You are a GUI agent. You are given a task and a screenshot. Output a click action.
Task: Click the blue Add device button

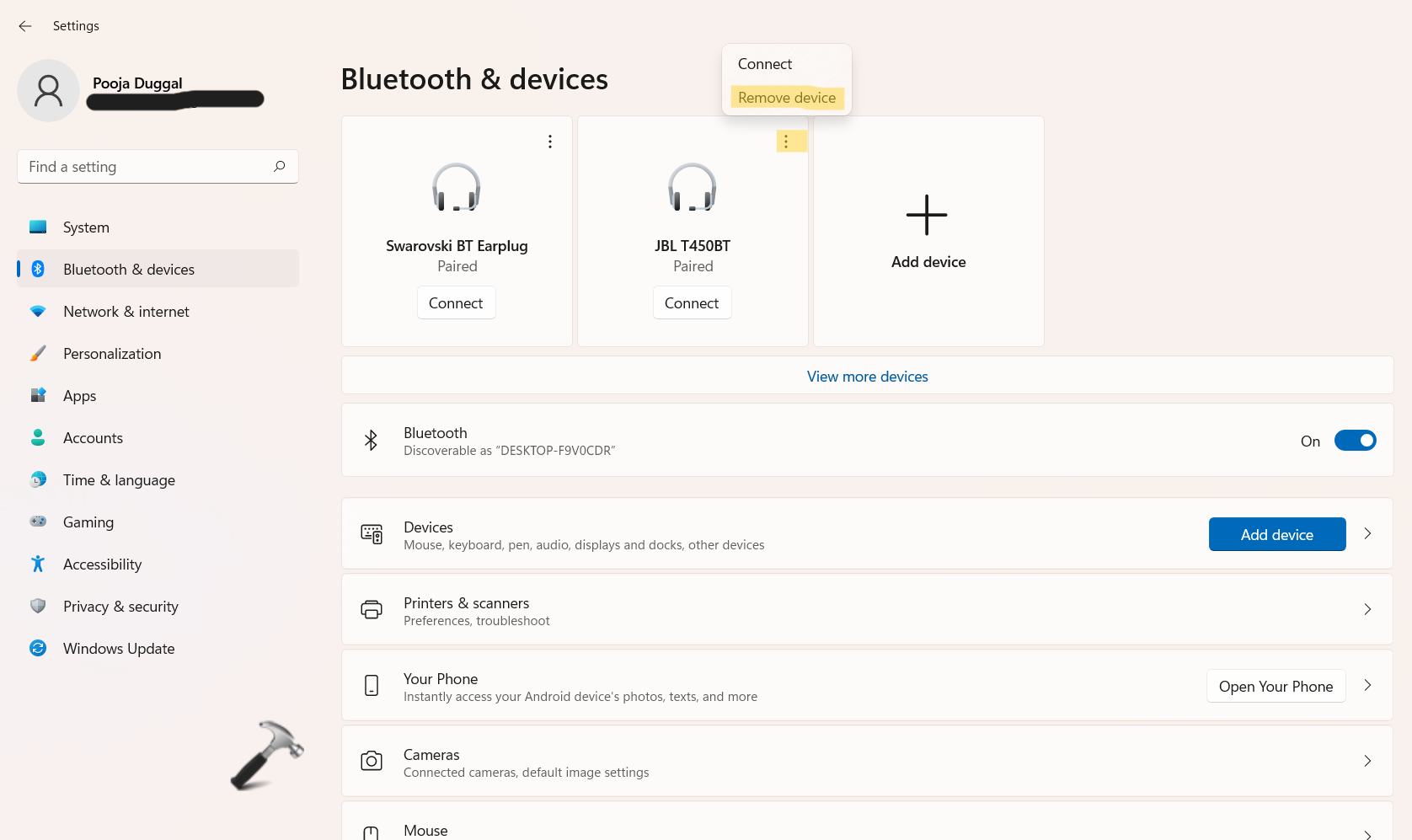coord(1276,534)
